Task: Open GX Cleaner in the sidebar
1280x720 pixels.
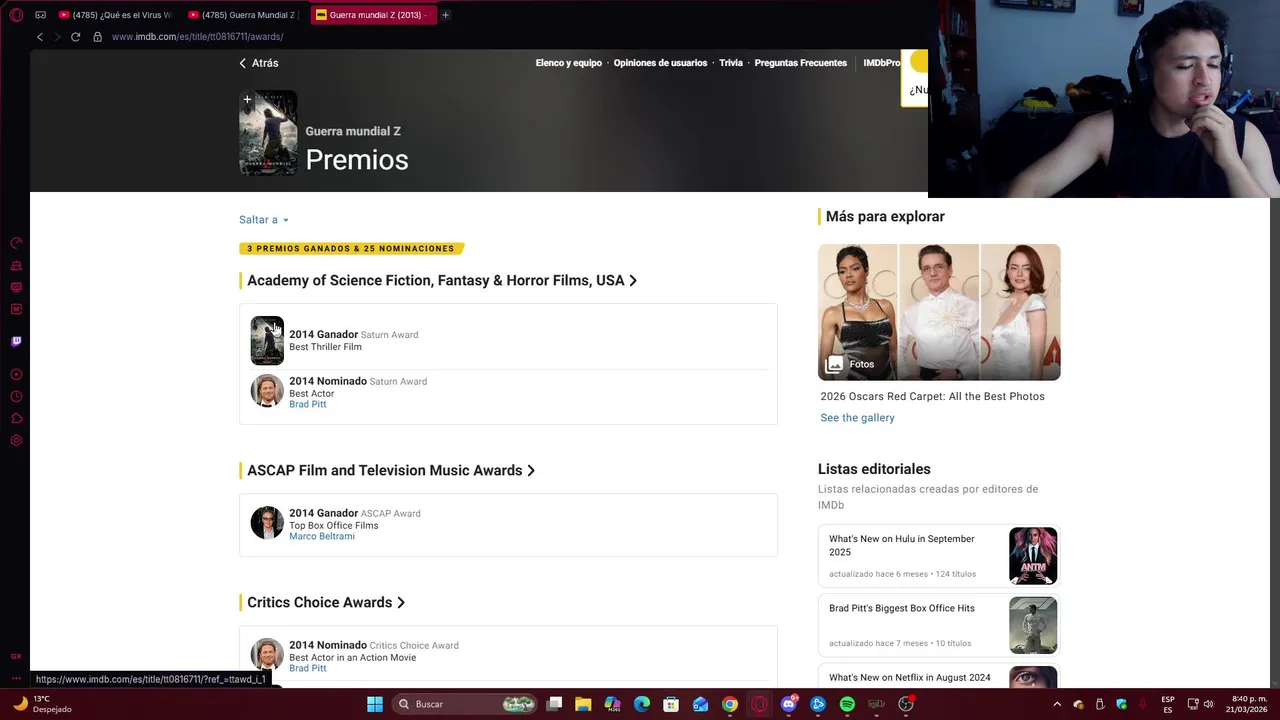Action: click(x=16, y=265)
